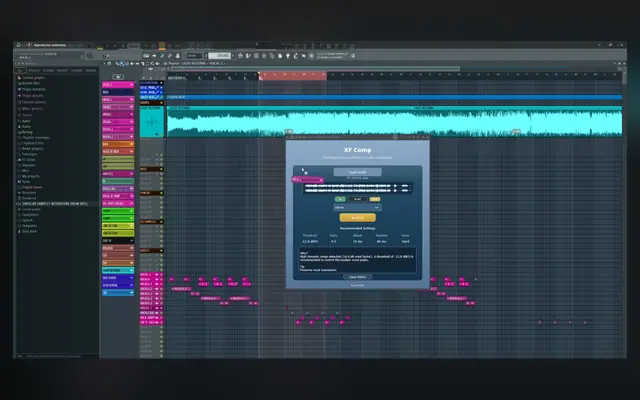Select the Select tool in playlist toolbar
The width and height of the screenshot is (640, 400).
click(147, 64)
